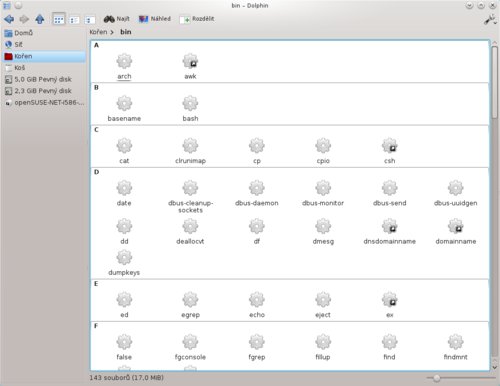Image resolution: width=500 pixels, height=386 pixels.
Task: Open the wrench configuration menu
Action: pos(490,20)
